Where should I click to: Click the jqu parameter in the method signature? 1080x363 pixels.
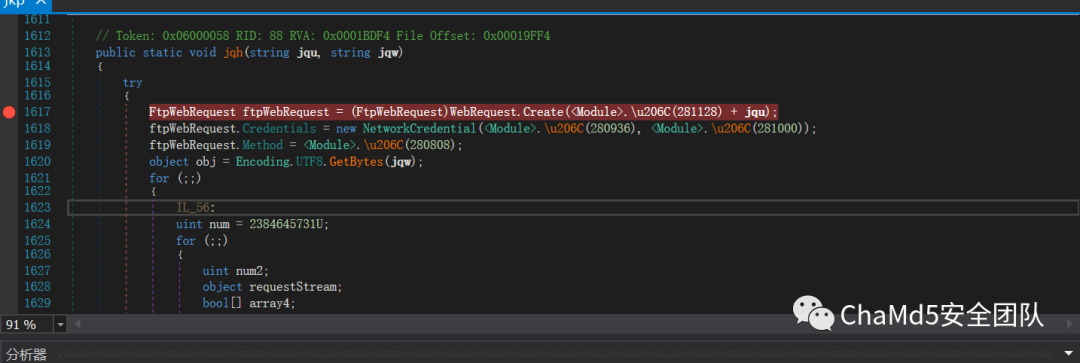tap(307, 52)
